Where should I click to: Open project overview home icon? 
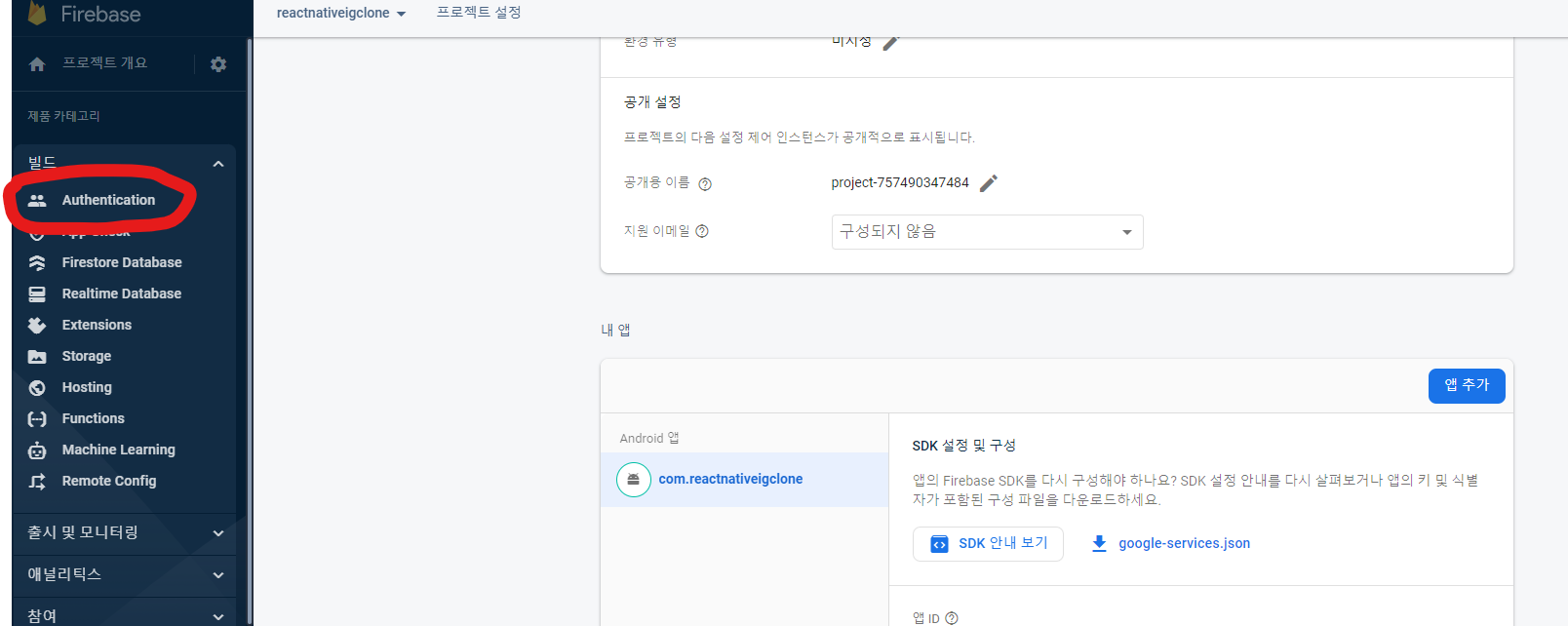(37, 64)
